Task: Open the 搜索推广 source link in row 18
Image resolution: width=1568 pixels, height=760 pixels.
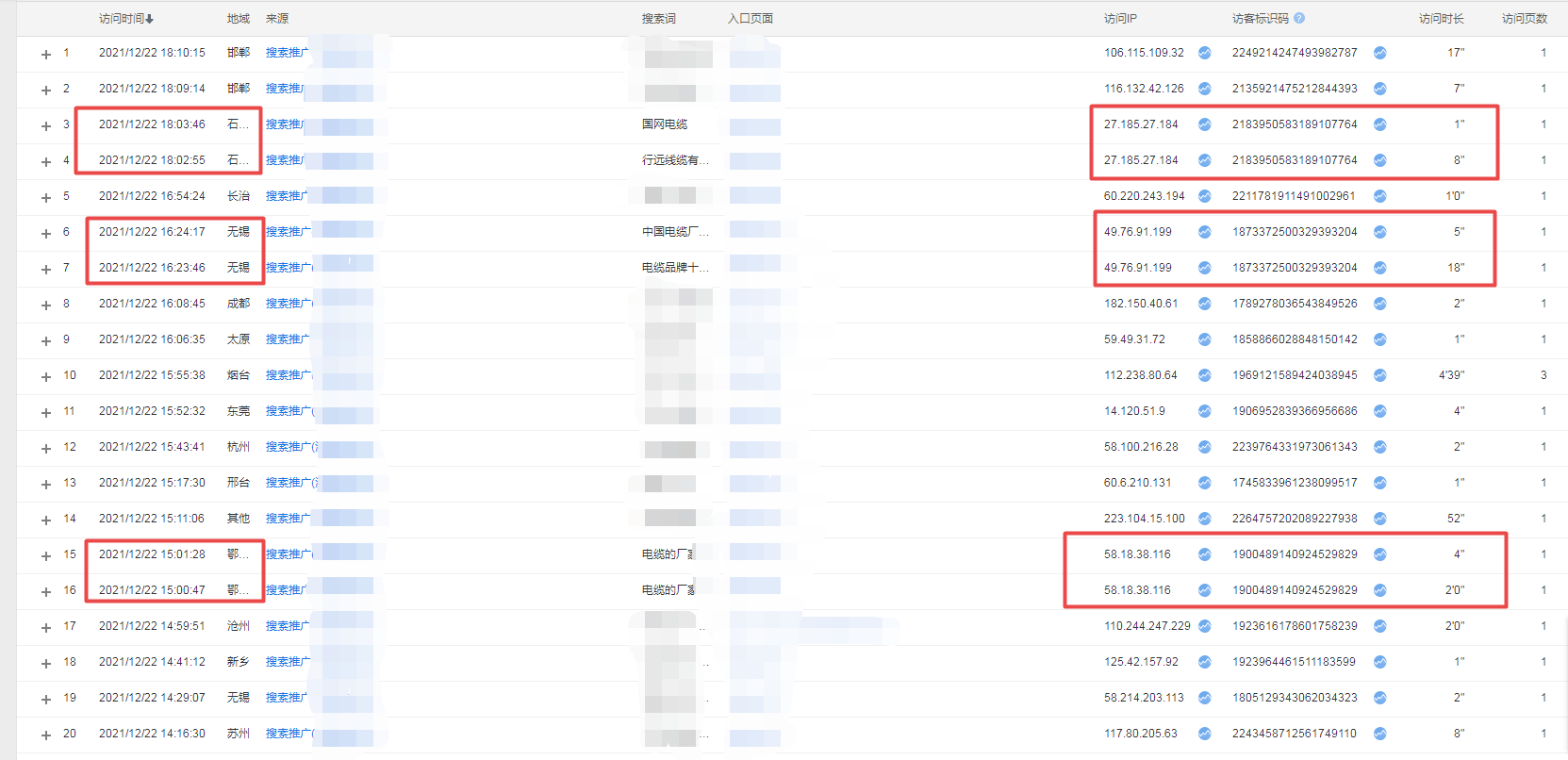Action: tap(287, 662)
